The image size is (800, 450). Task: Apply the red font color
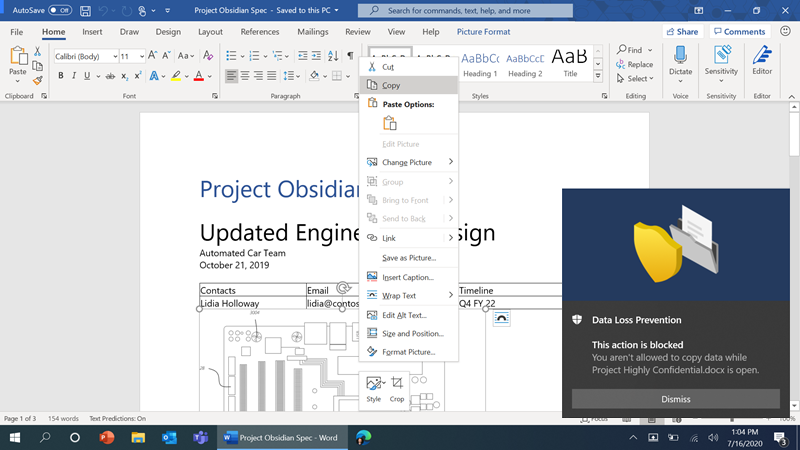click(x=199, y=76)
